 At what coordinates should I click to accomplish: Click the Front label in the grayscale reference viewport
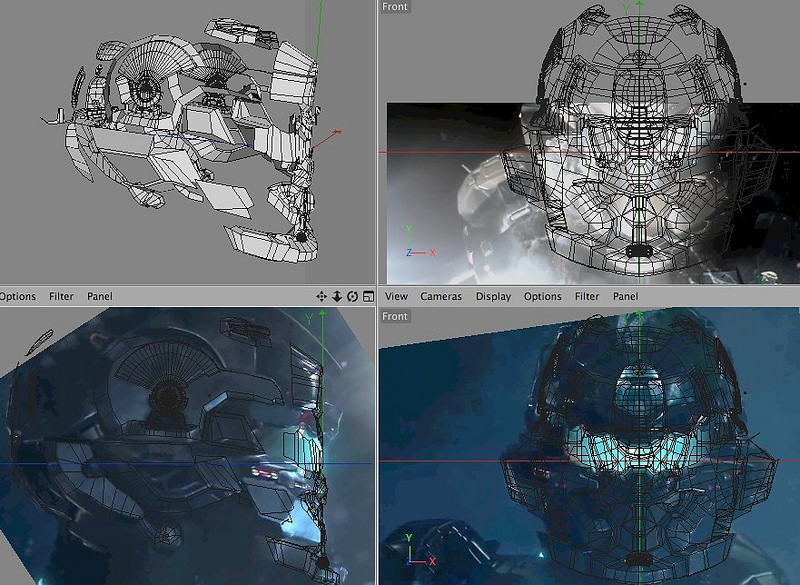(395, 7)
